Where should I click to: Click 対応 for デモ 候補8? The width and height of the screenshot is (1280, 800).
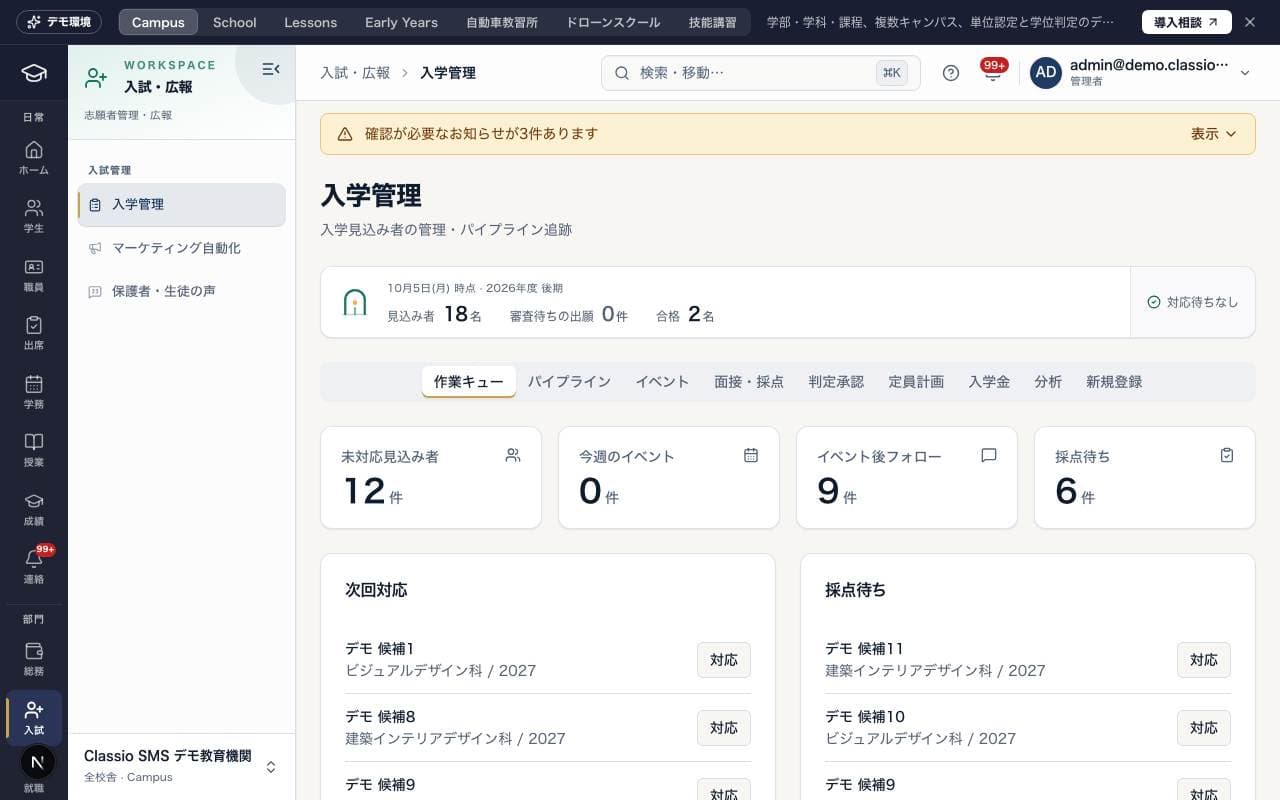click(x=724, y=728)
